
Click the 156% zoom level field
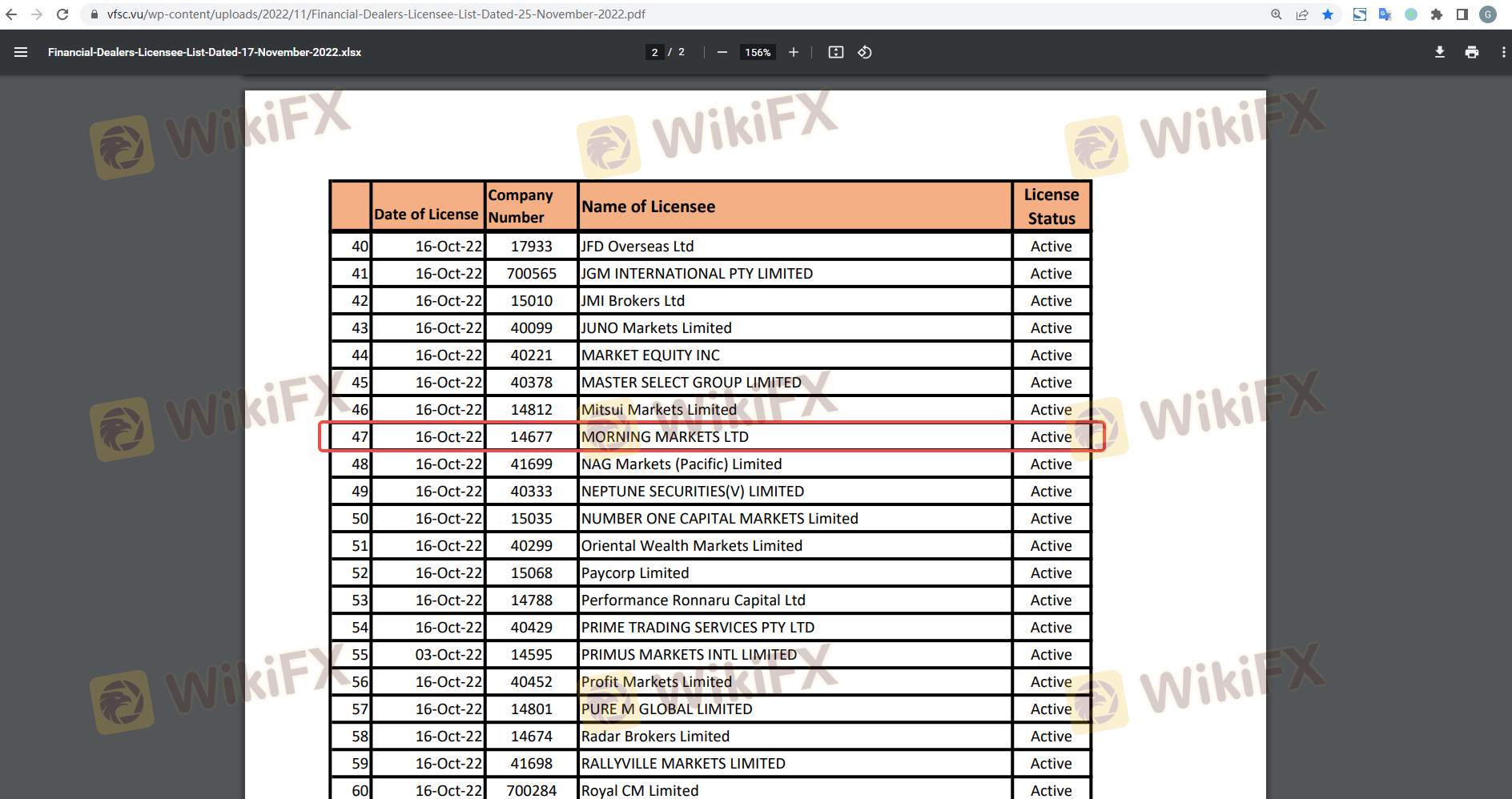(758, 52)
